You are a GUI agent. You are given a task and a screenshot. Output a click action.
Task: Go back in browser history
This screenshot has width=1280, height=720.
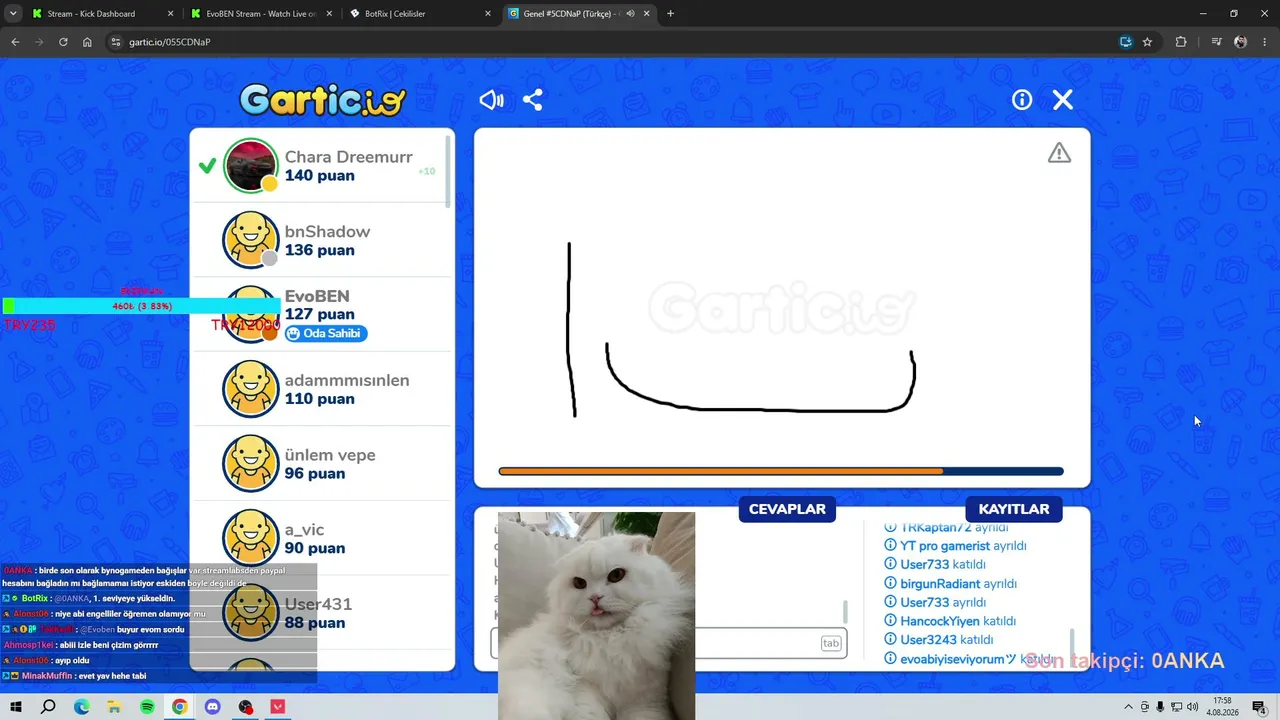pyautogui.click(x=15, y=42)
